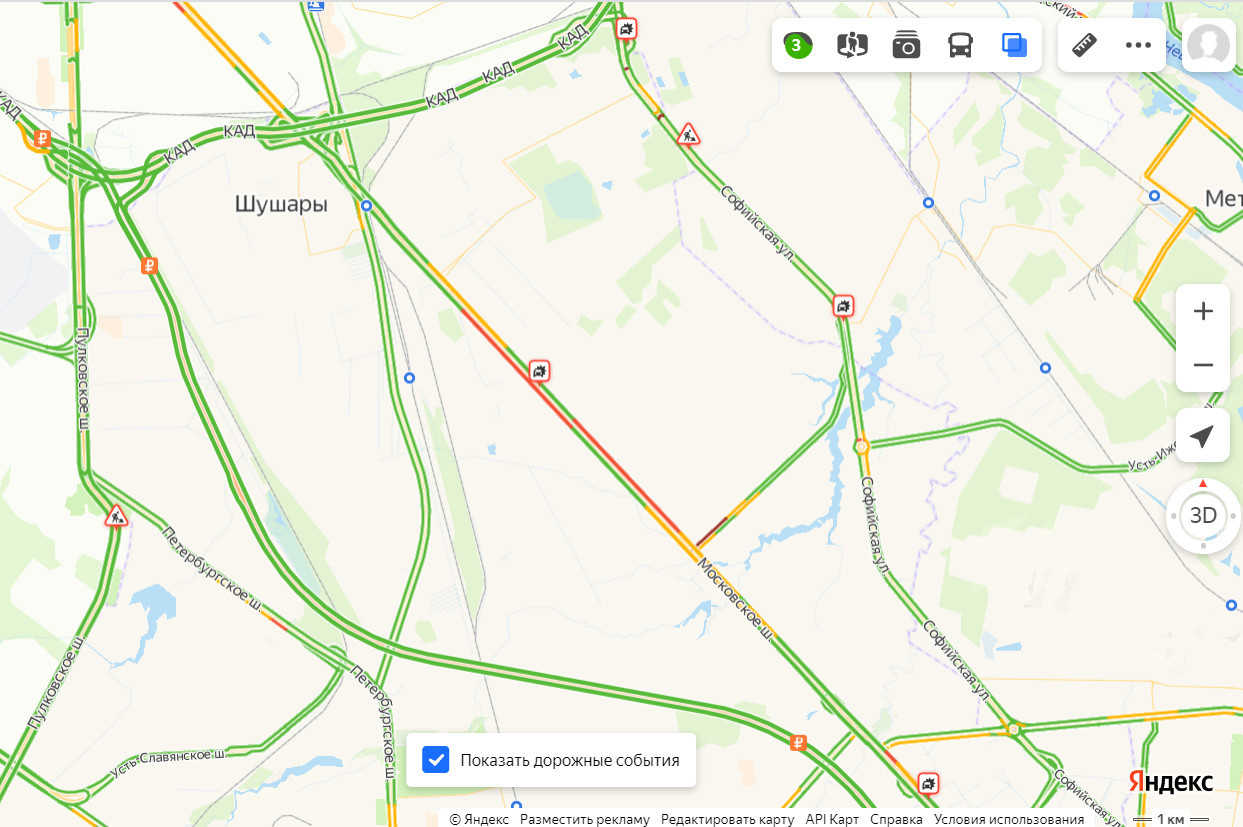Enable the moving public transport bus layer
Viewport: 1243px width, 827px height.
click(960, 45)
